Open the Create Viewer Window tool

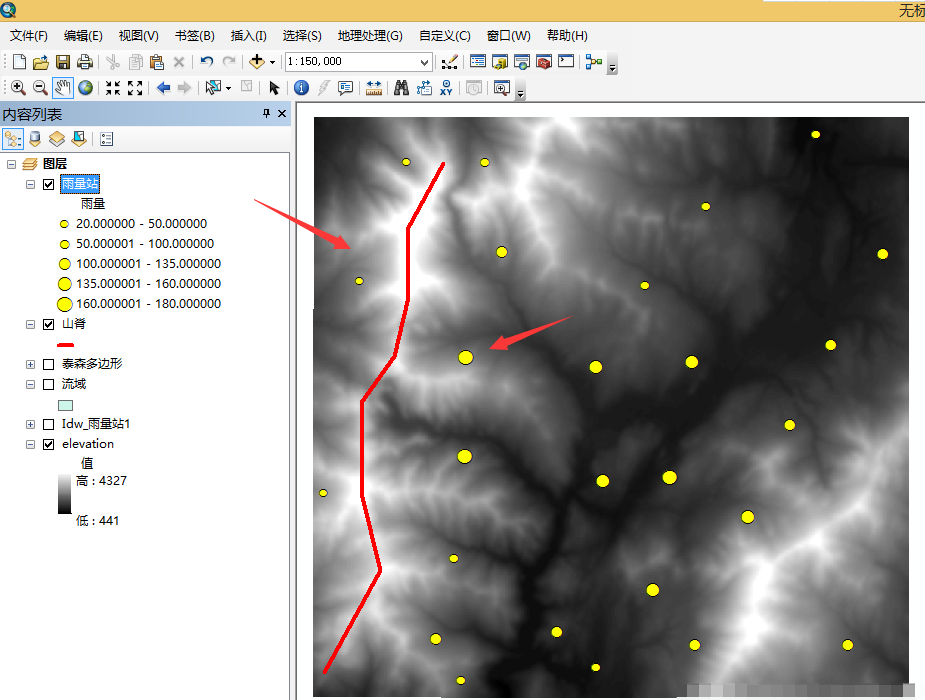click(501, 88)
